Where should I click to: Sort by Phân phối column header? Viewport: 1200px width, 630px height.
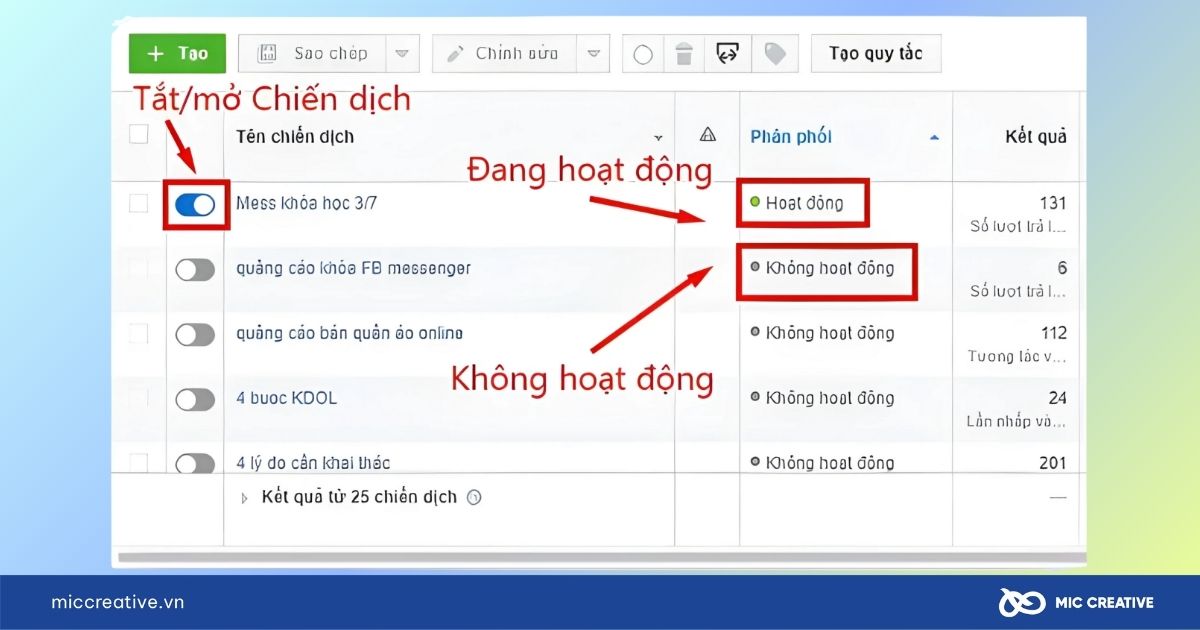pos(791,136)
